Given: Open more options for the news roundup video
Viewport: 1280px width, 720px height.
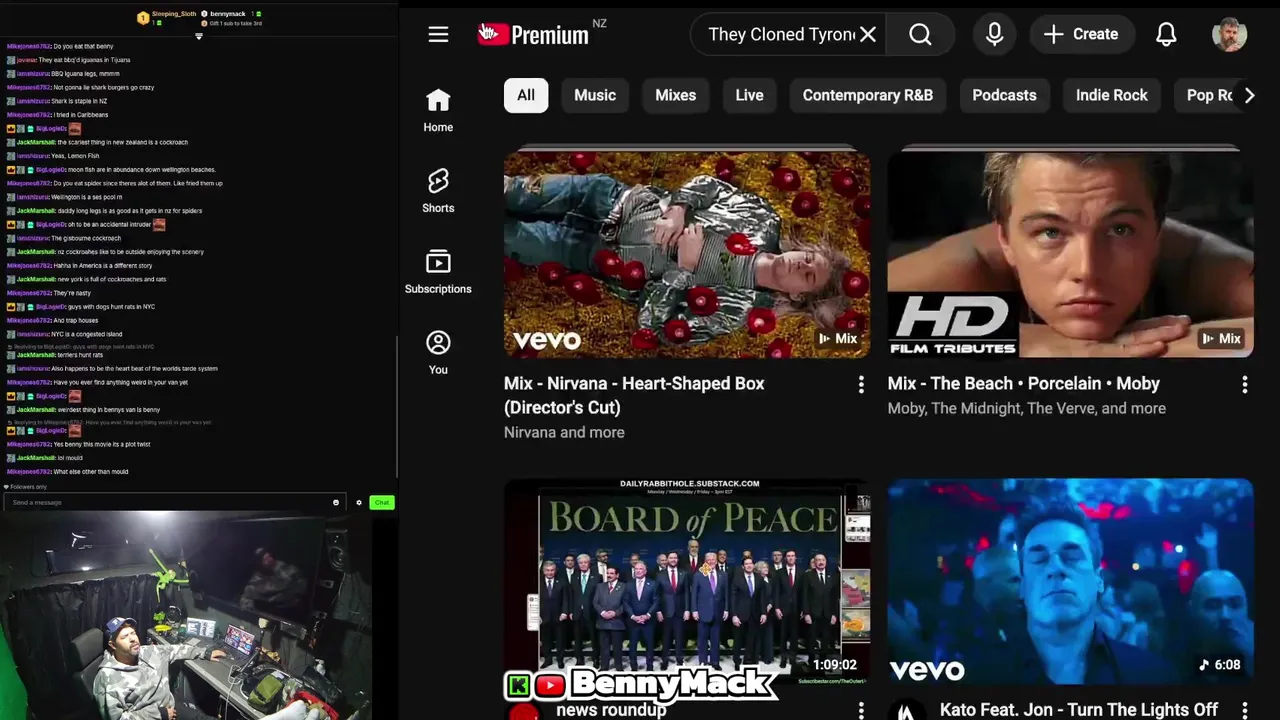Looking at the screenshot, I should click(x=861, y=710).
